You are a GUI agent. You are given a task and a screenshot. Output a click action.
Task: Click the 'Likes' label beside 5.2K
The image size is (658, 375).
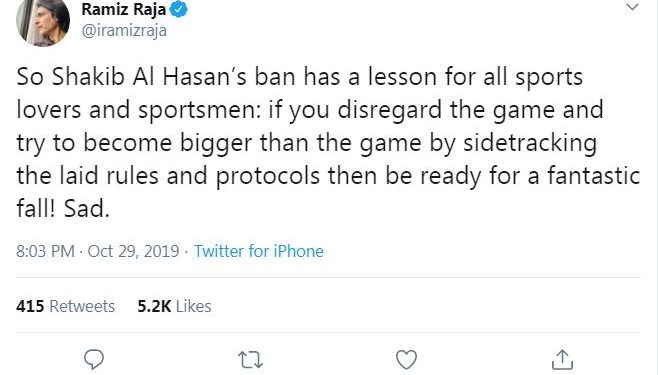[x=193, y=306]
